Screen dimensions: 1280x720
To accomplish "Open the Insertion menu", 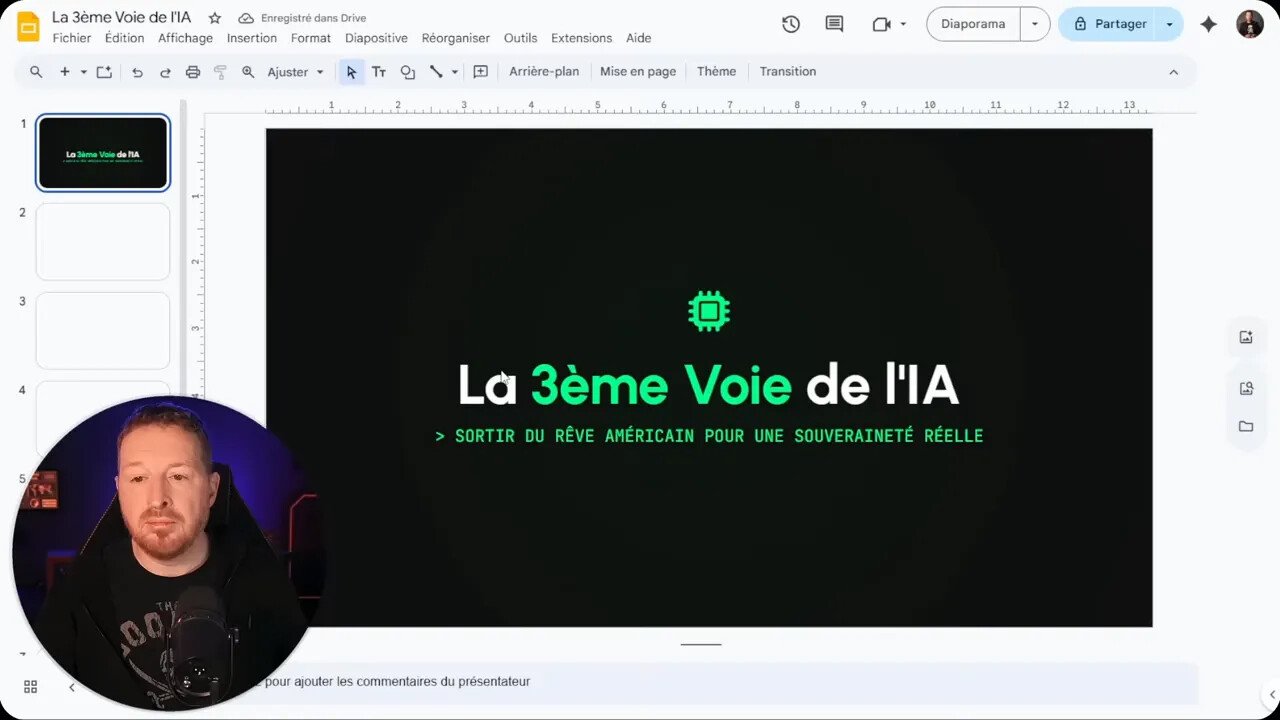I will [x=251, y=38].
